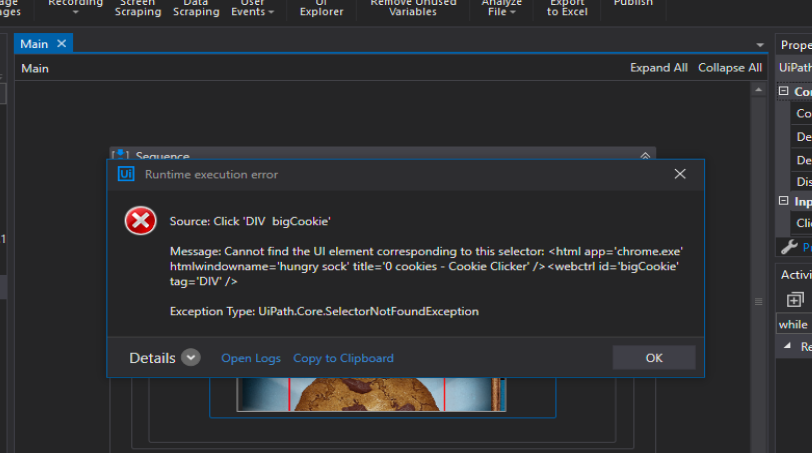Open Logs from the error dialog
This screenshot has width=812, height=453.
[x=251, y=358]
